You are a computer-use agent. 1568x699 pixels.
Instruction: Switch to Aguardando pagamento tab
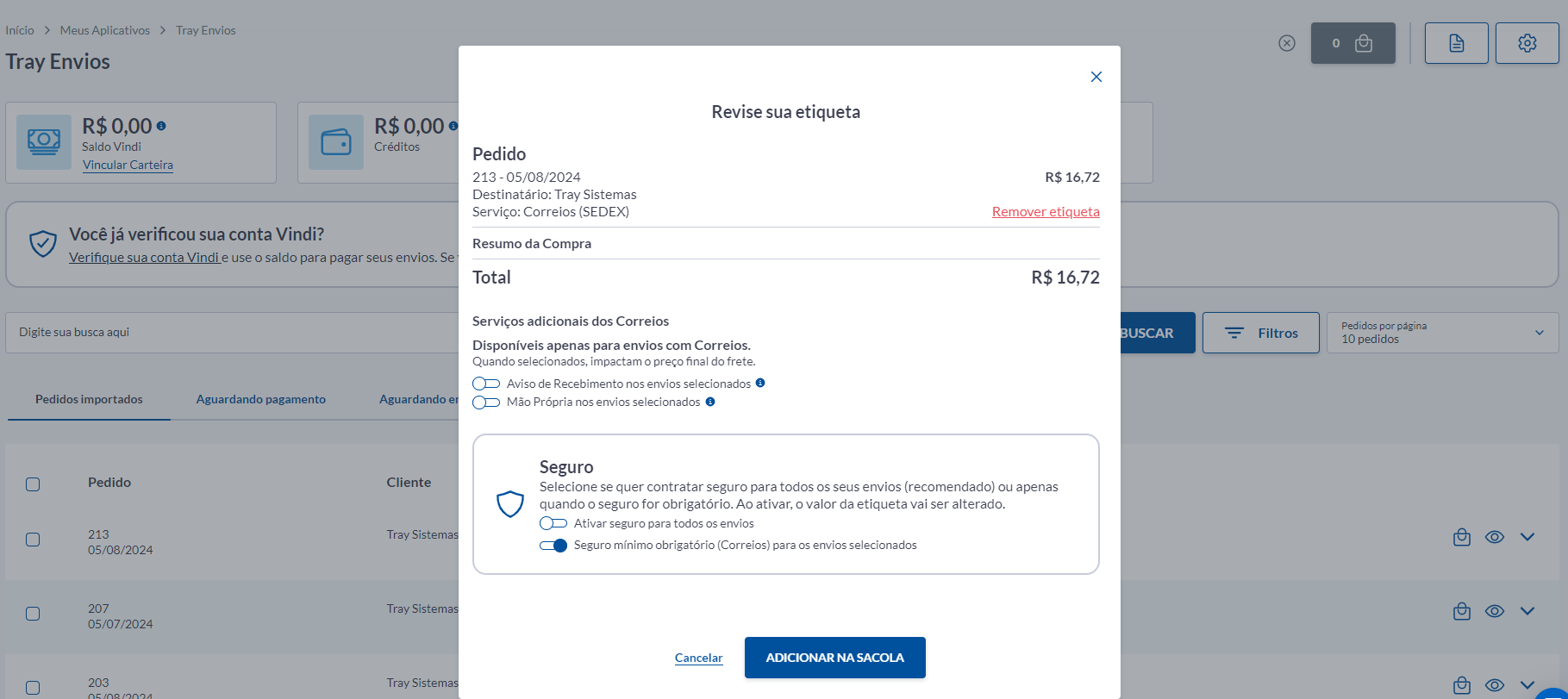[260, 399]
